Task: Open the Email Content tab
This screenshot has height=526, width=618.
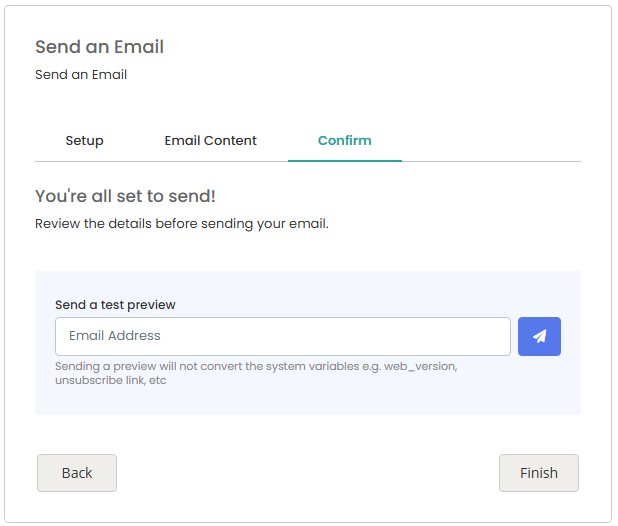Action: pyautogui.click(x=210, y=141)
